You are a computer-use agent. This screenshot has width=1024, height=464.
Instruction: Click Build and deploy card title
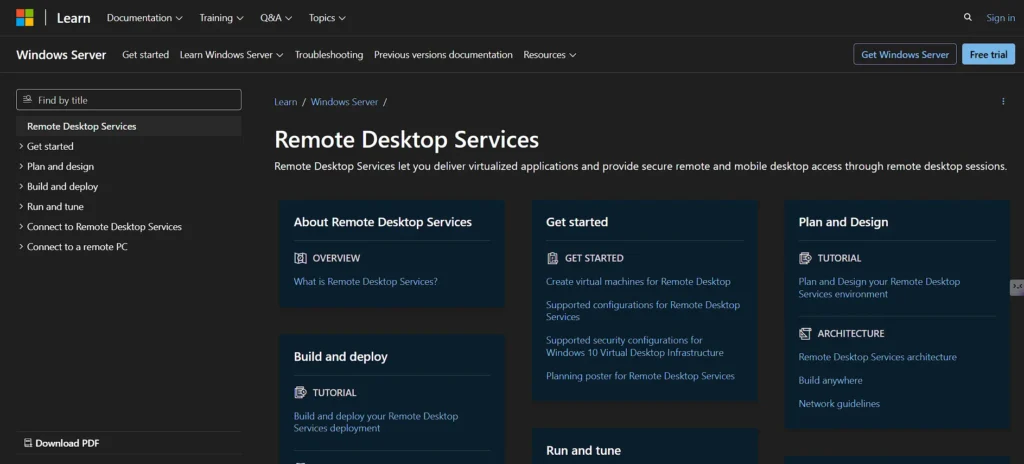pos(340,357)
